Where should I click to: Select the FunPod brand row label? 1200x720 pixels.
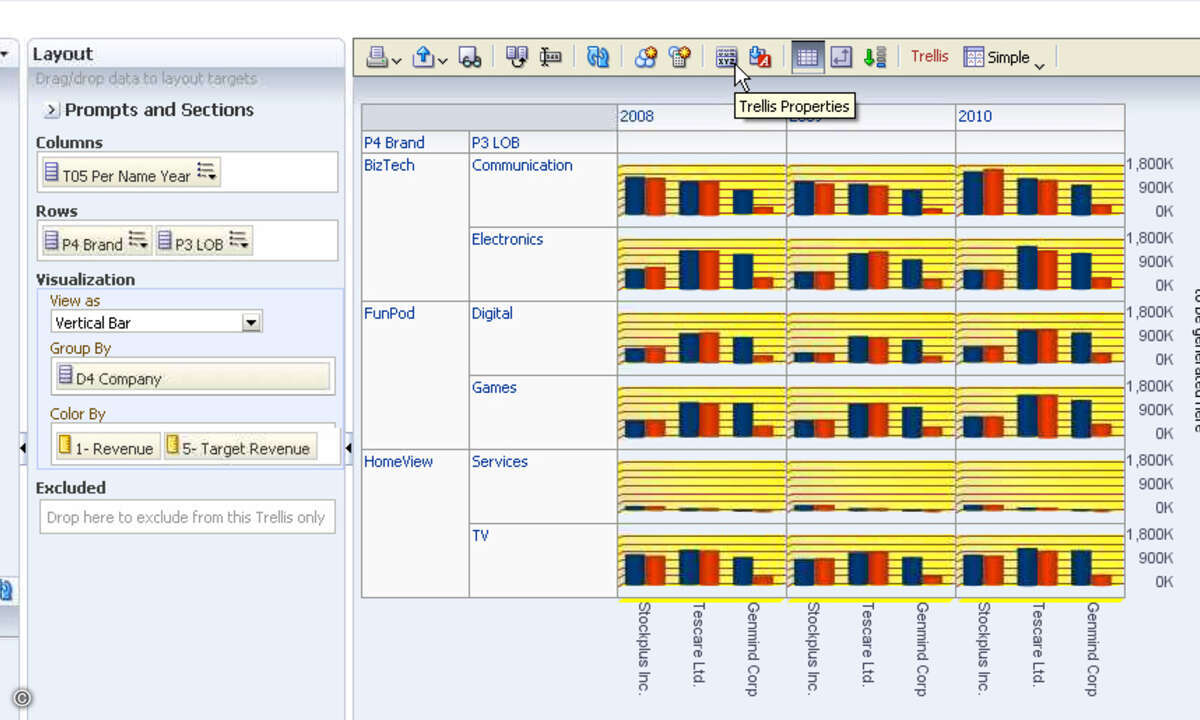[389, 313]
